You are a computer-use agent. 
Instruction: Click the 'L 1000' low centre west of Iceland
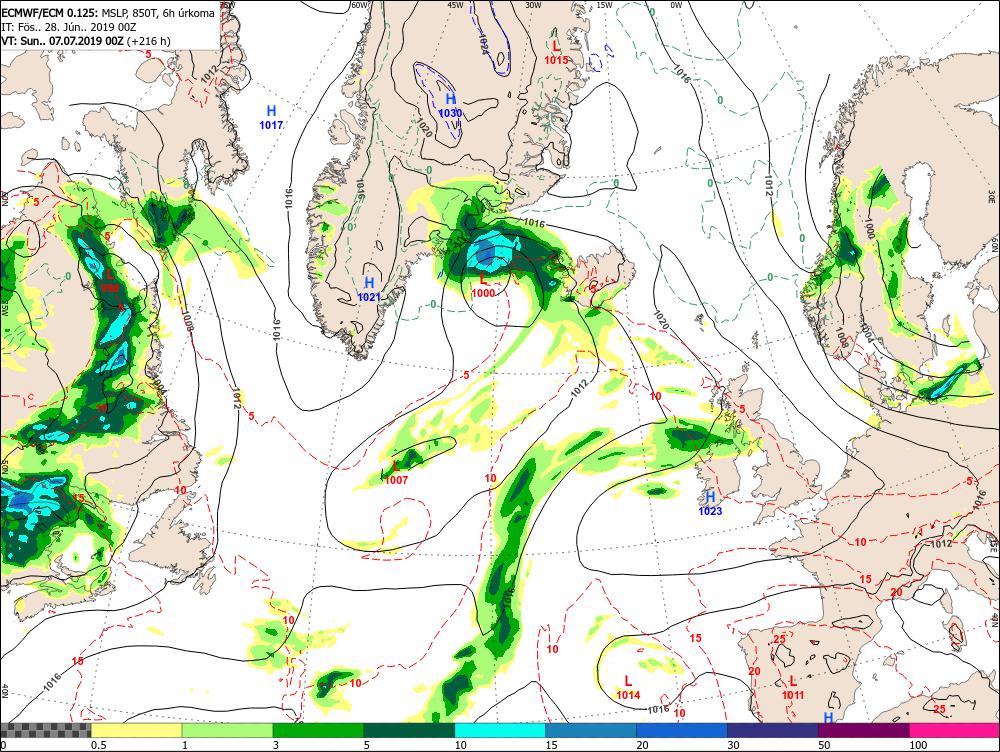pyautogui.click(x=483, y=285)
